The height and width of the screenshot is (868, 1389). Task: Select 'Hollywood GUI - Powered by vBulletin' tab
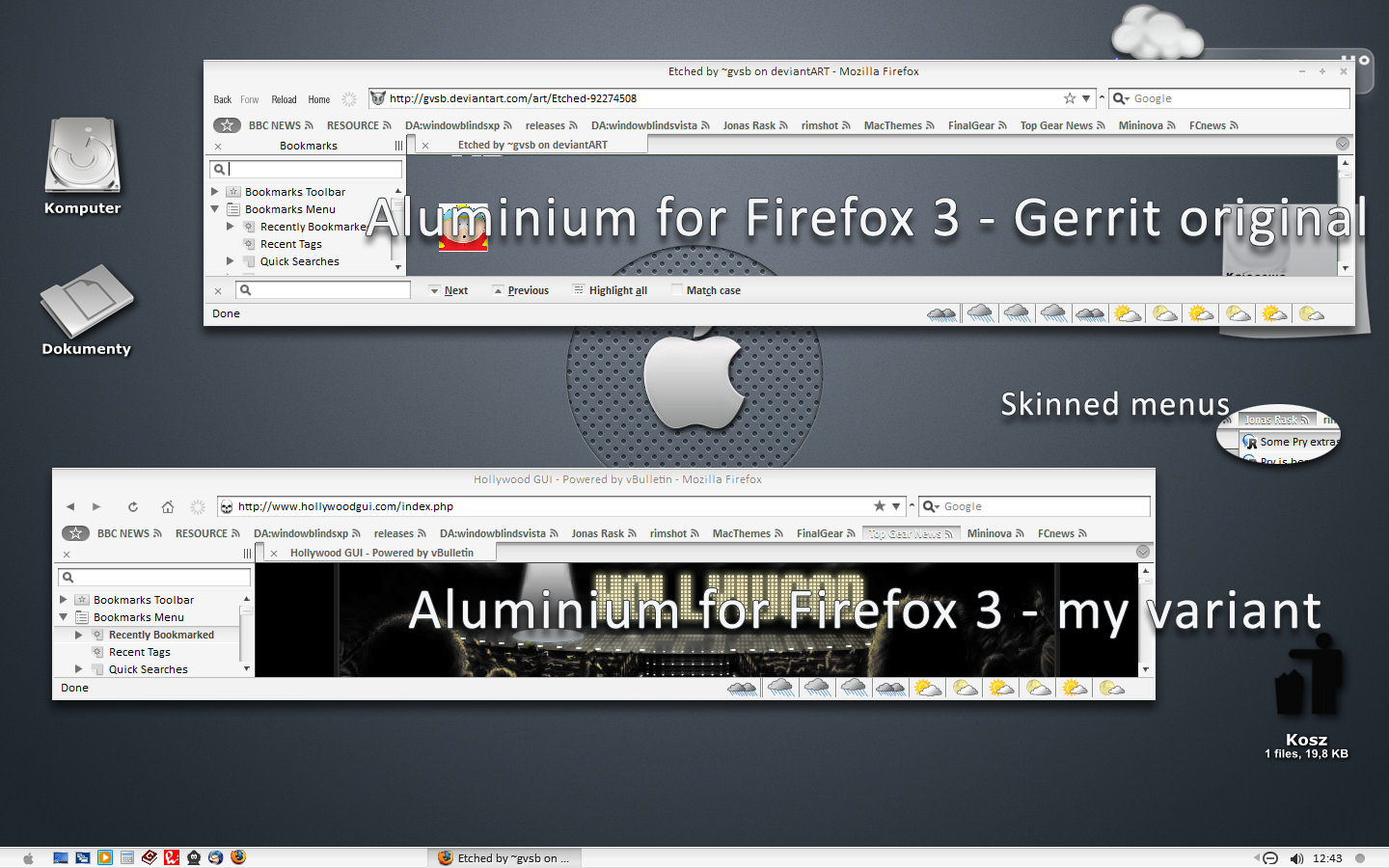(382, 553)
